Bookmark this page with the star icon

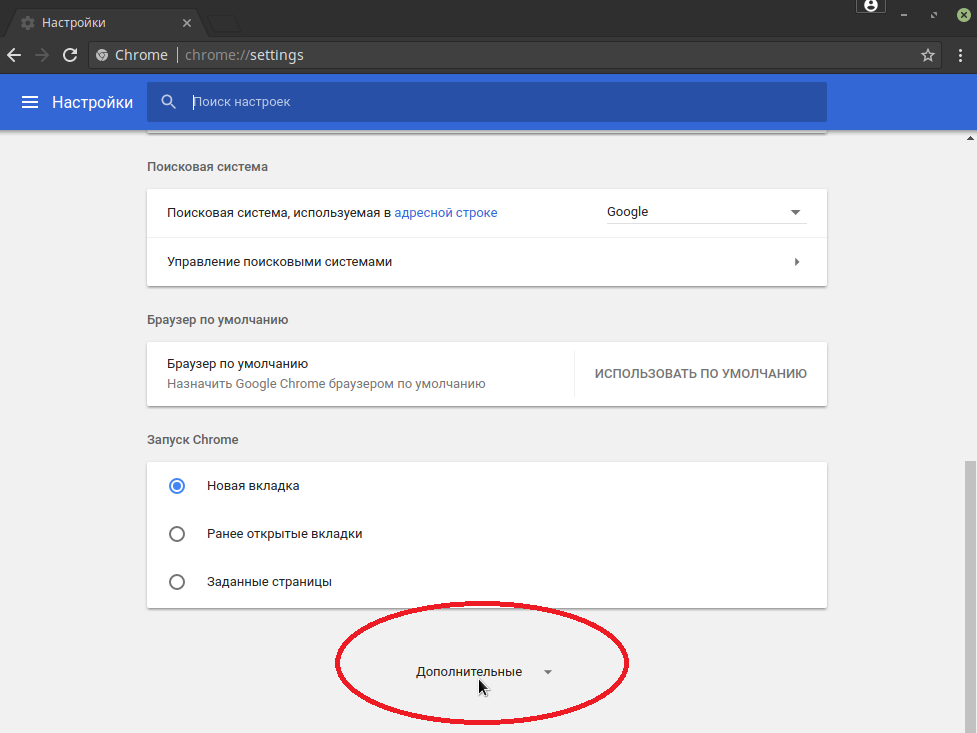coord(928,55)
